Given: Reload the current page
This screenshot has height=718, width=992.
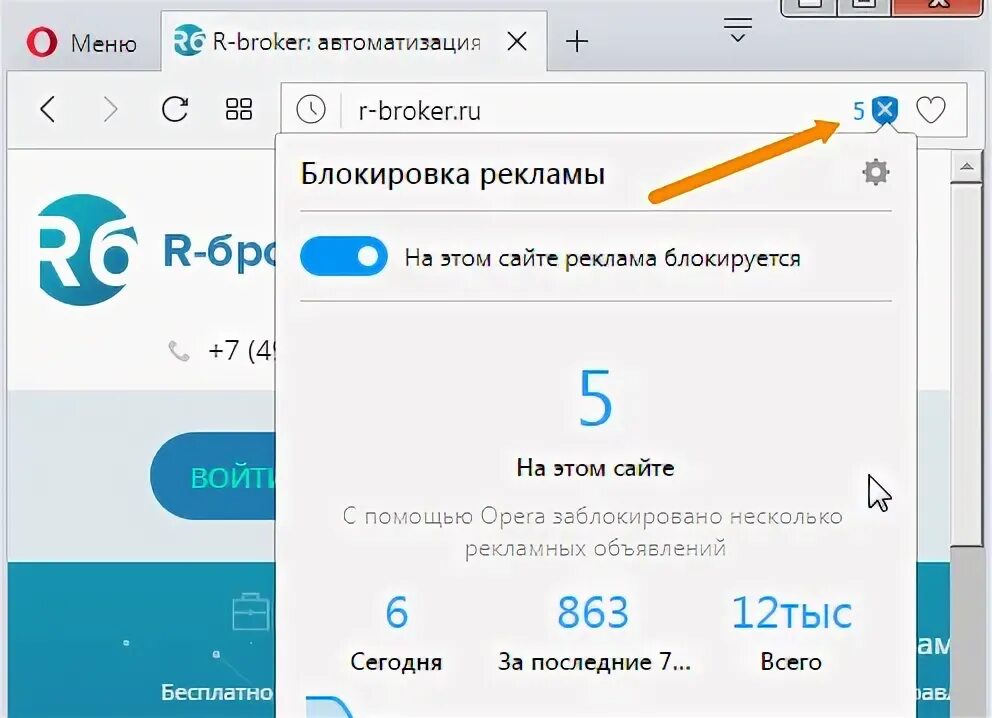Looking at the screenshot, I should 175,109.
